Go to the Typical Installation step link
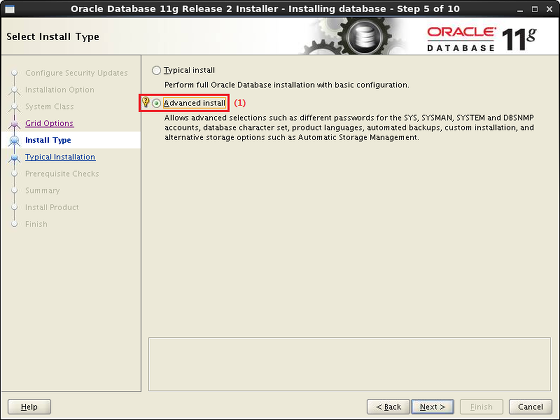Image resolution: width=560 pixels, height=420 pixels. tap(60, 157)
